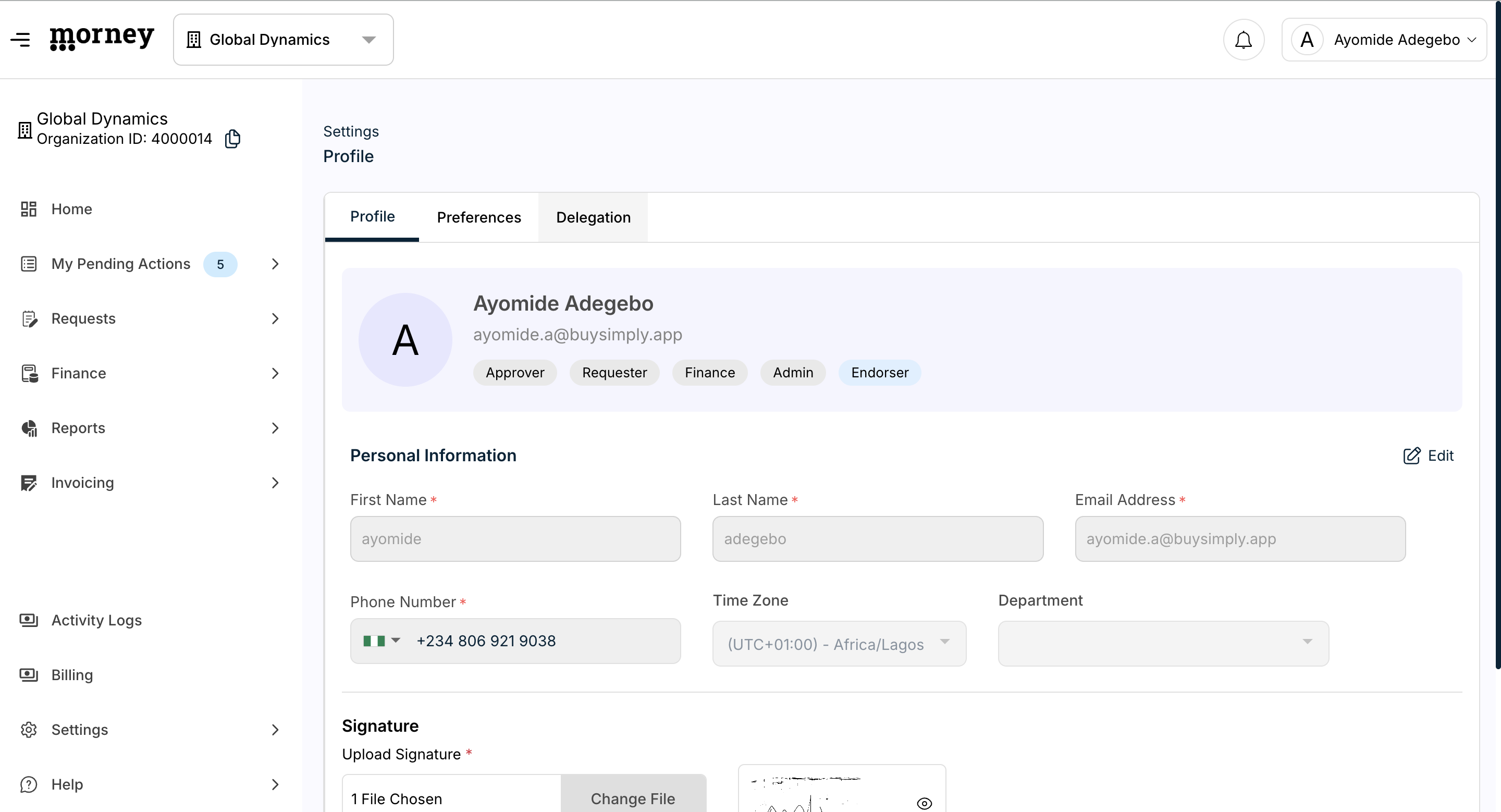Open phone country code flag dropdown
The height and width of the screenshot is (812, 1501).
(x=381, y=641)
